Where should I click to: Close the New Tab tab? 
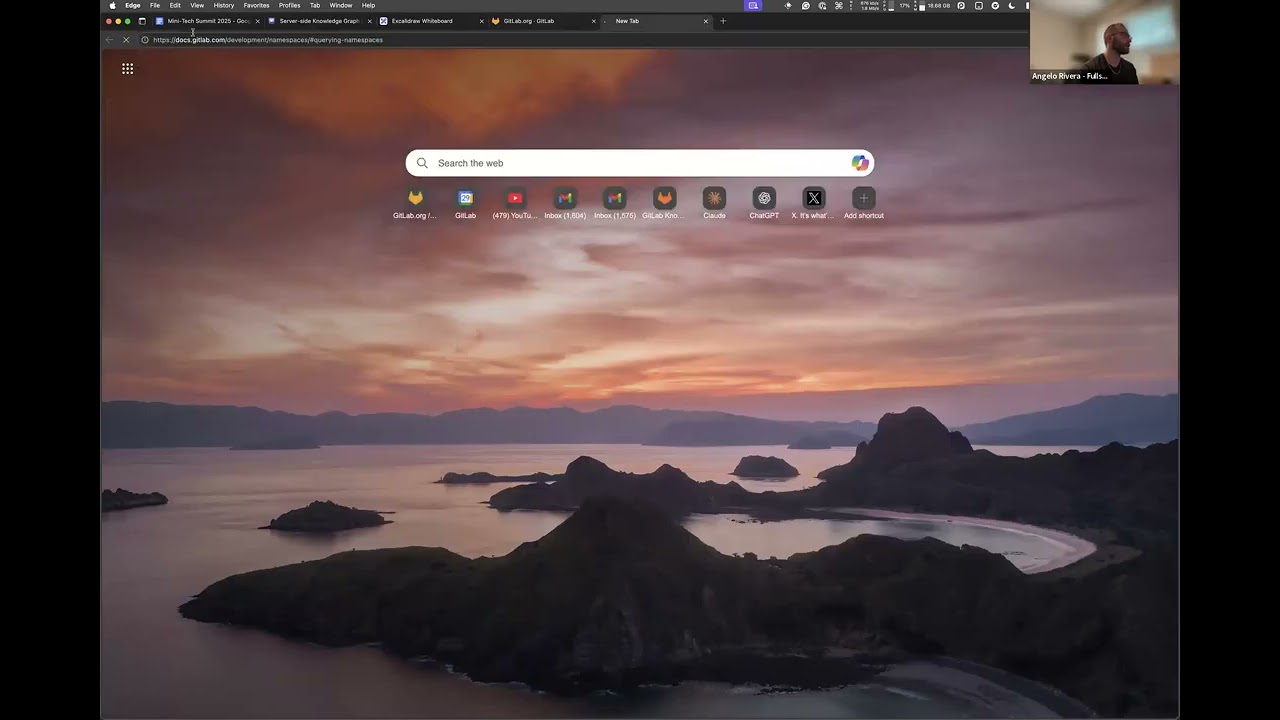(705, 21)
